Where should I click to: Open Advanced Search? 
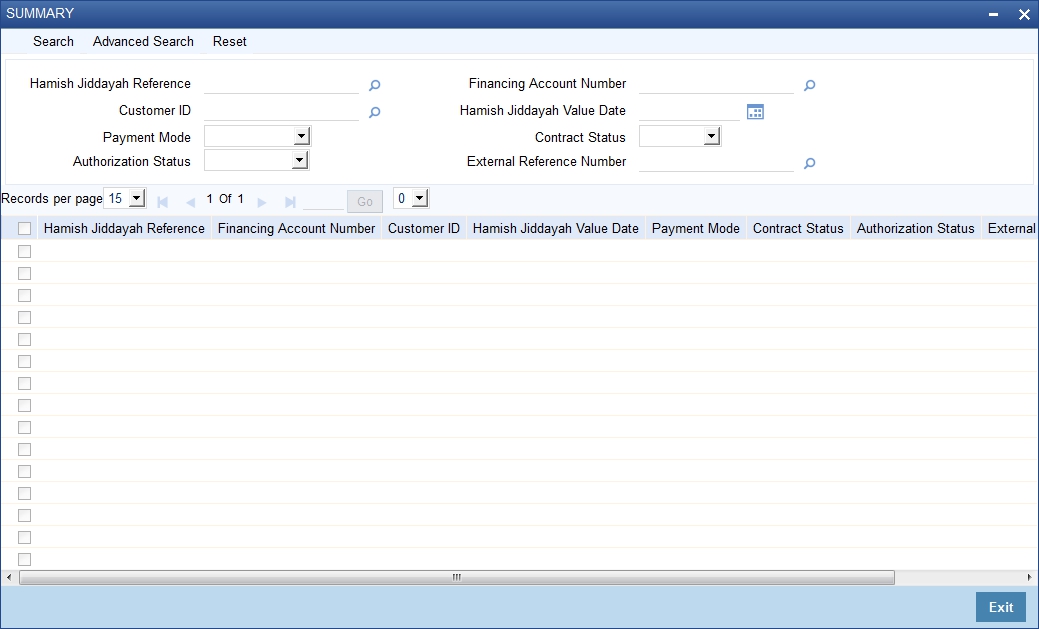coord(143,41)
